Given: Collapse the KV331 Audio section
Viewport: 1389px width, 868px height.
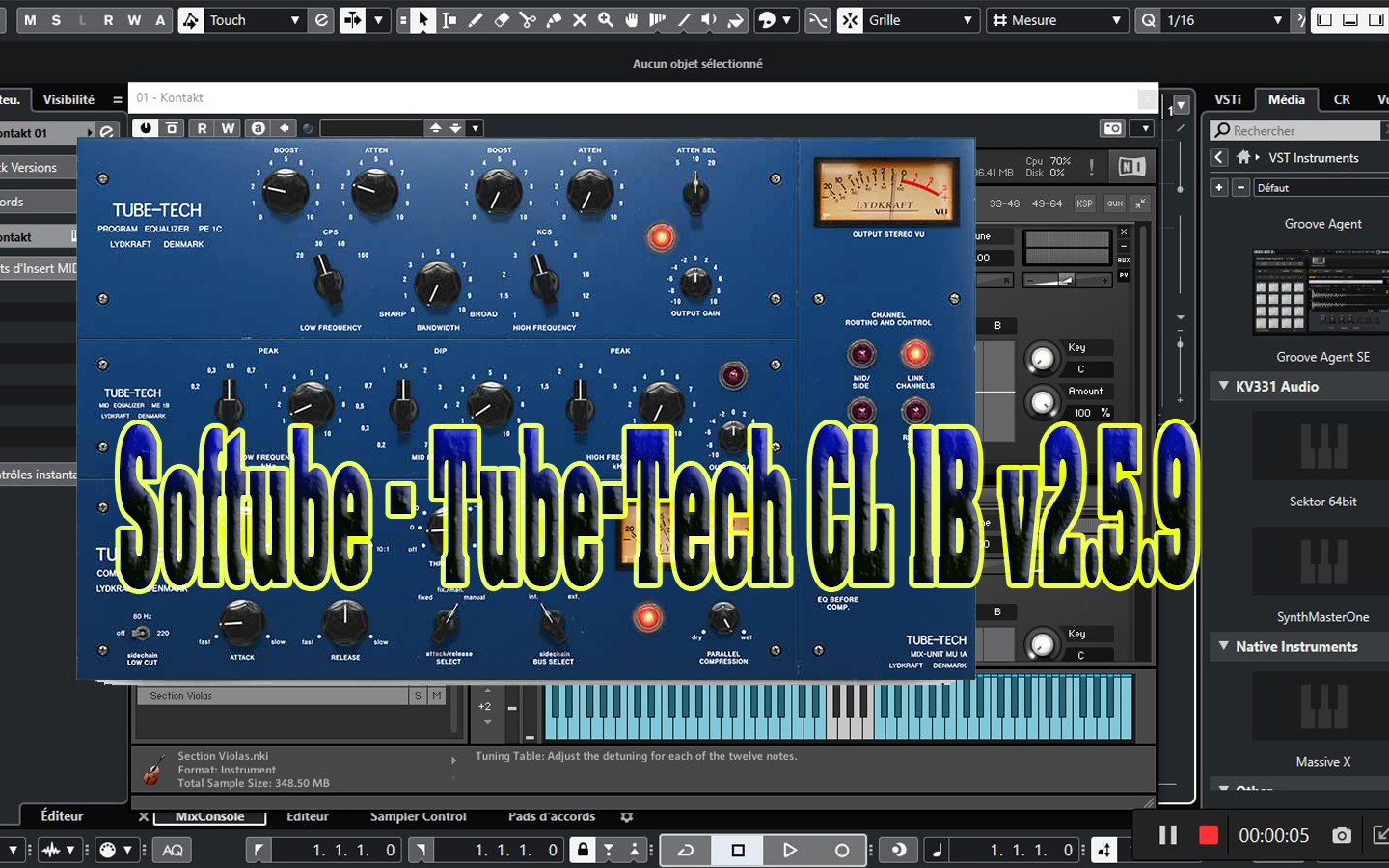Looking at the screenshot, I should click(1224, 386).
